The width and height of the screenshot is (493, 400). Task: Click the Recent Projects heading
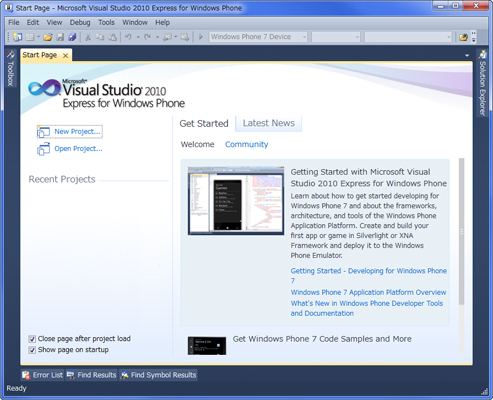click(x=62, y=179)
